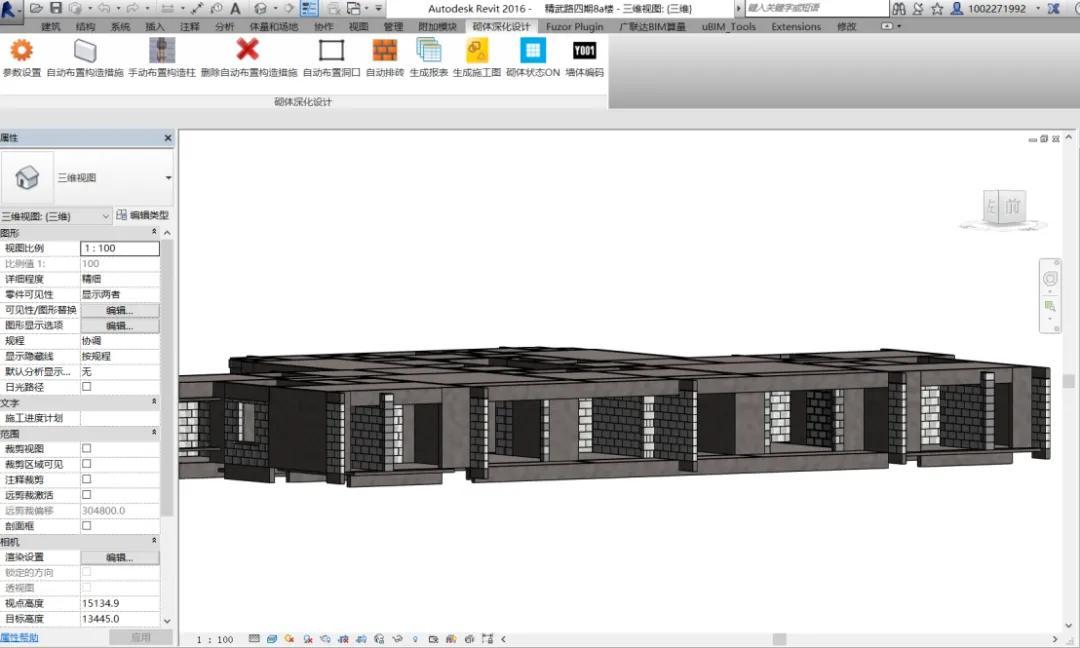Enable the 注释裁剪 checkbox
Viewport: 1080px width, 648px height.
(87, 479)
